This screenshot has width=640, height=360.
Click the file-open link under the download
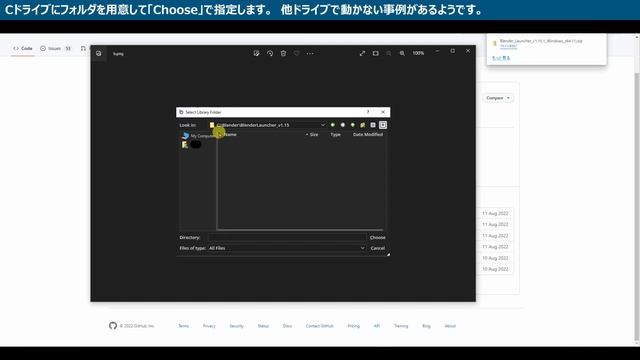(x=509, y=46)
